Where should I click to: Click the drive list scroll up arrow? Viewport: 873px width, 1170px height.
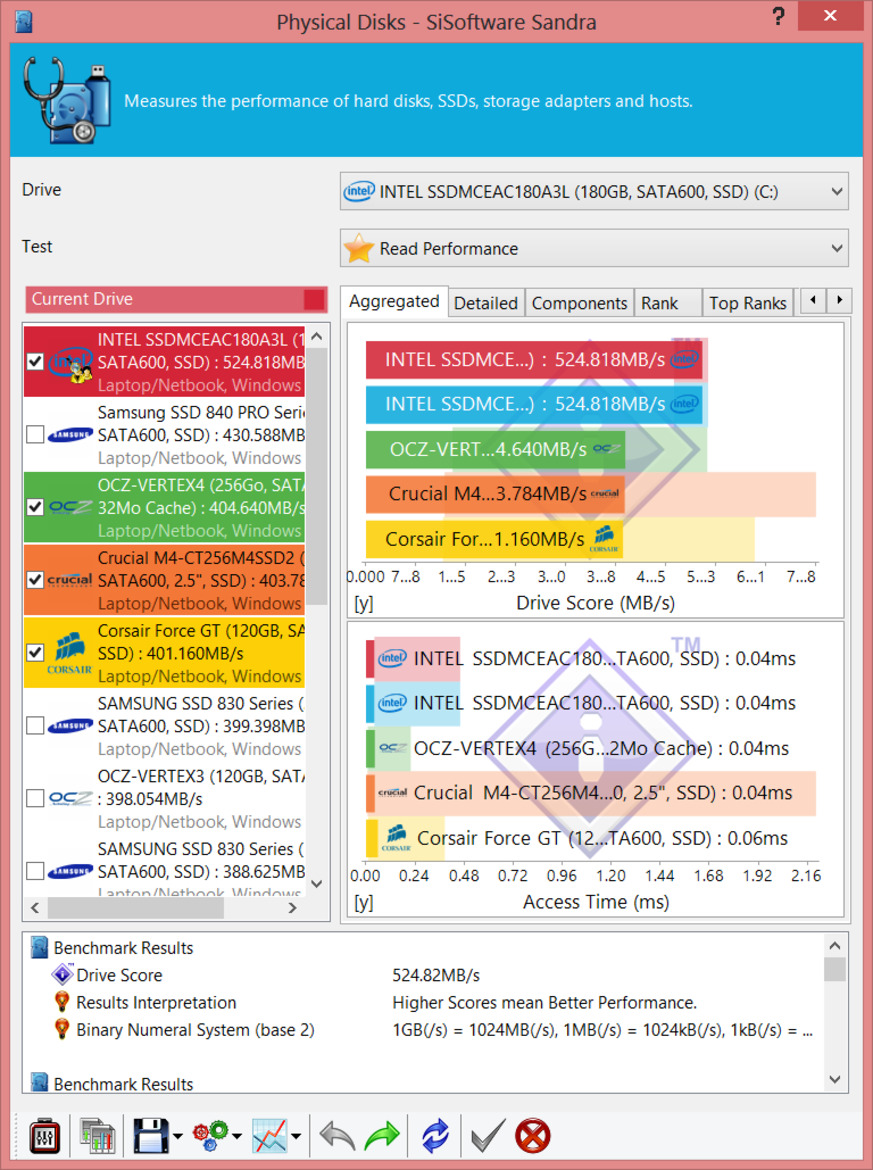(x=316, y=337)
